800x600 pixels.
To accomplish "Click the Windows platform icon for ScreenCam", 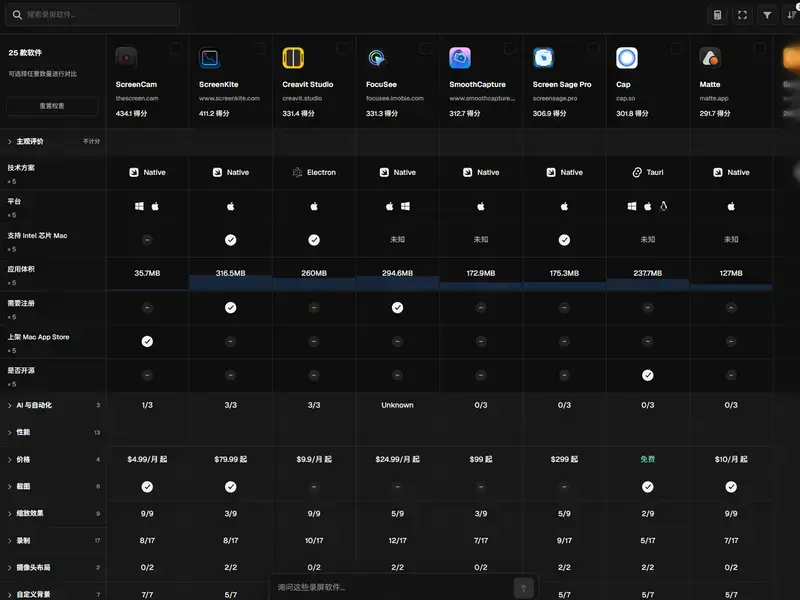I will pos(139,206).
